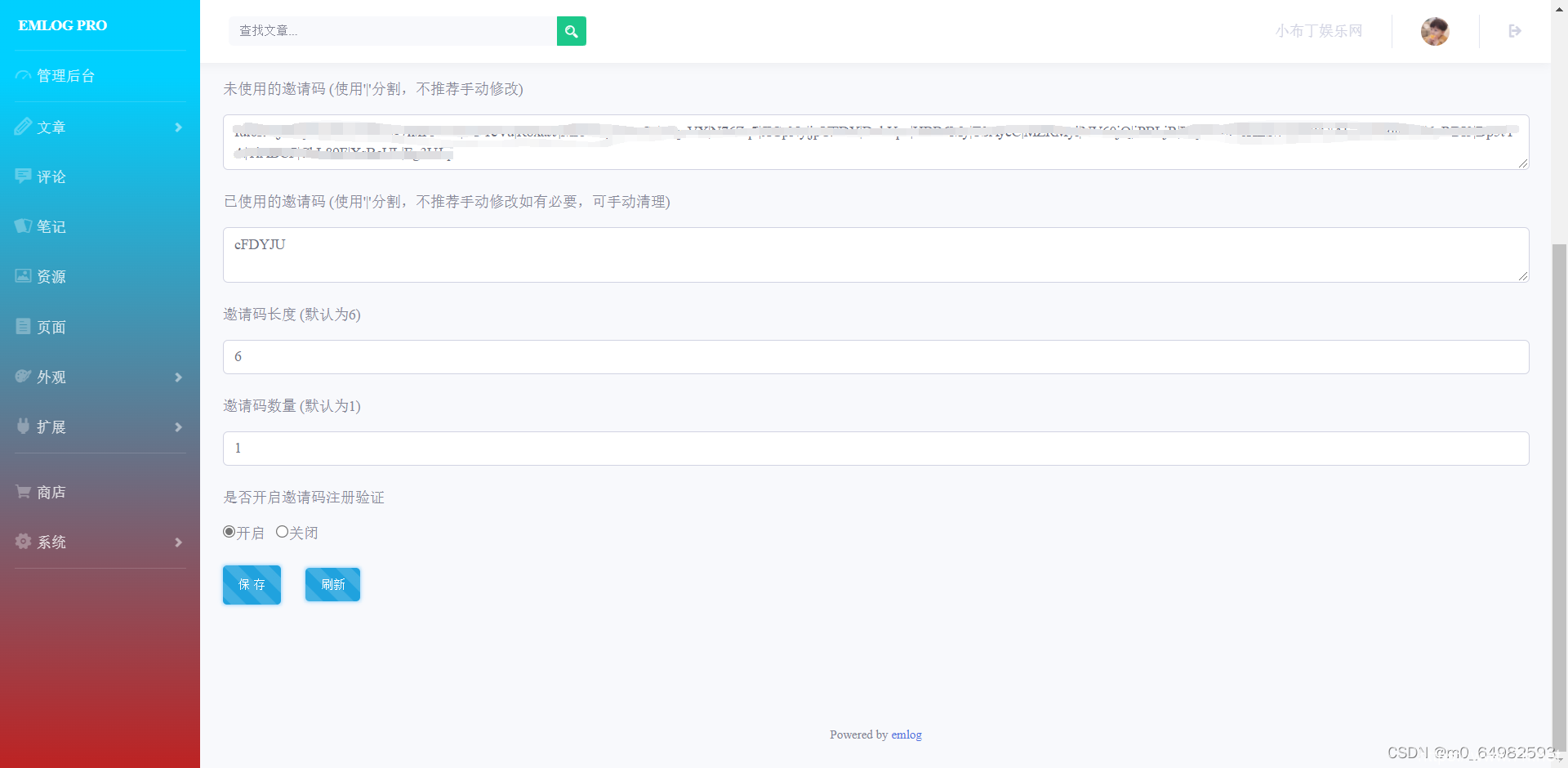The width and height of the screenshot is (1568, 768).
Task: Click the appearance palette icon
Action: pyautogui.click(x=23, y=376)
